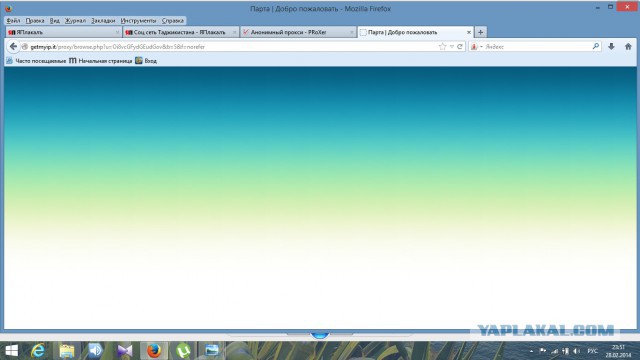Screen dimensions: 640x360
Task: Open Visual Studio from the taskbar
Action: pyautogui.click(x=125, y=350)
